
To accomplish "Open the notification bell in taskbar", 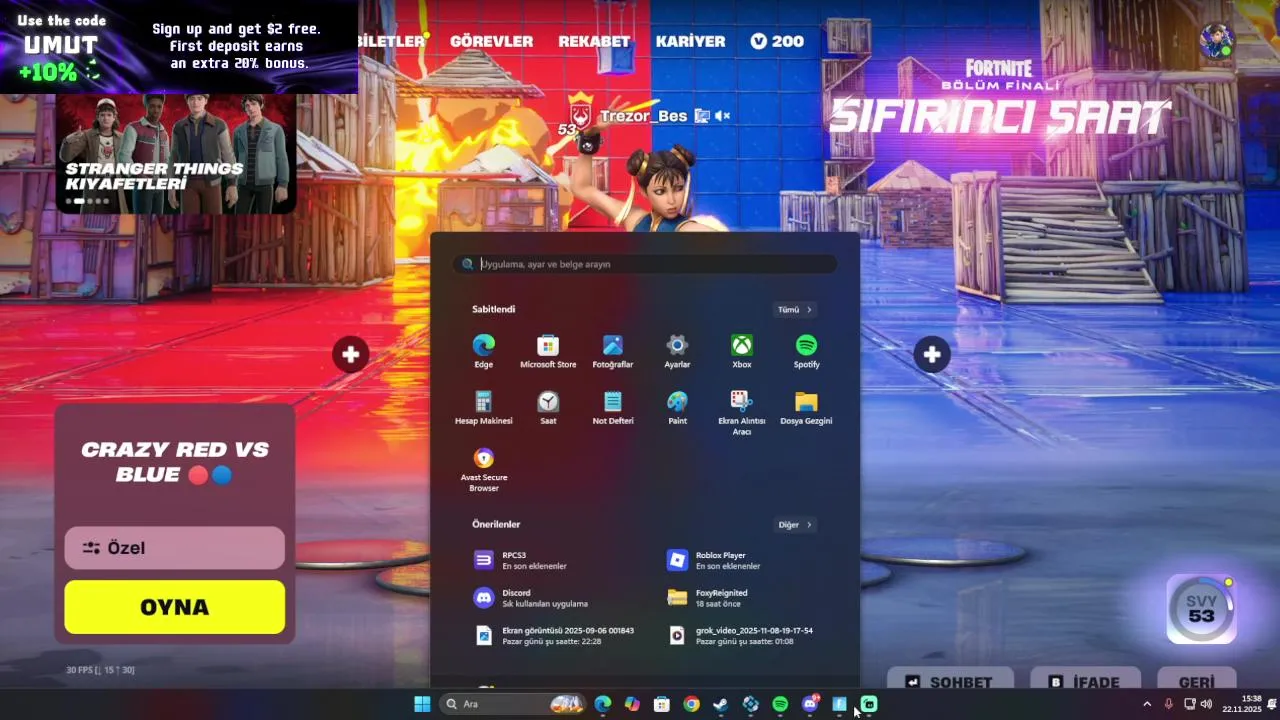I will (1272, 704).
